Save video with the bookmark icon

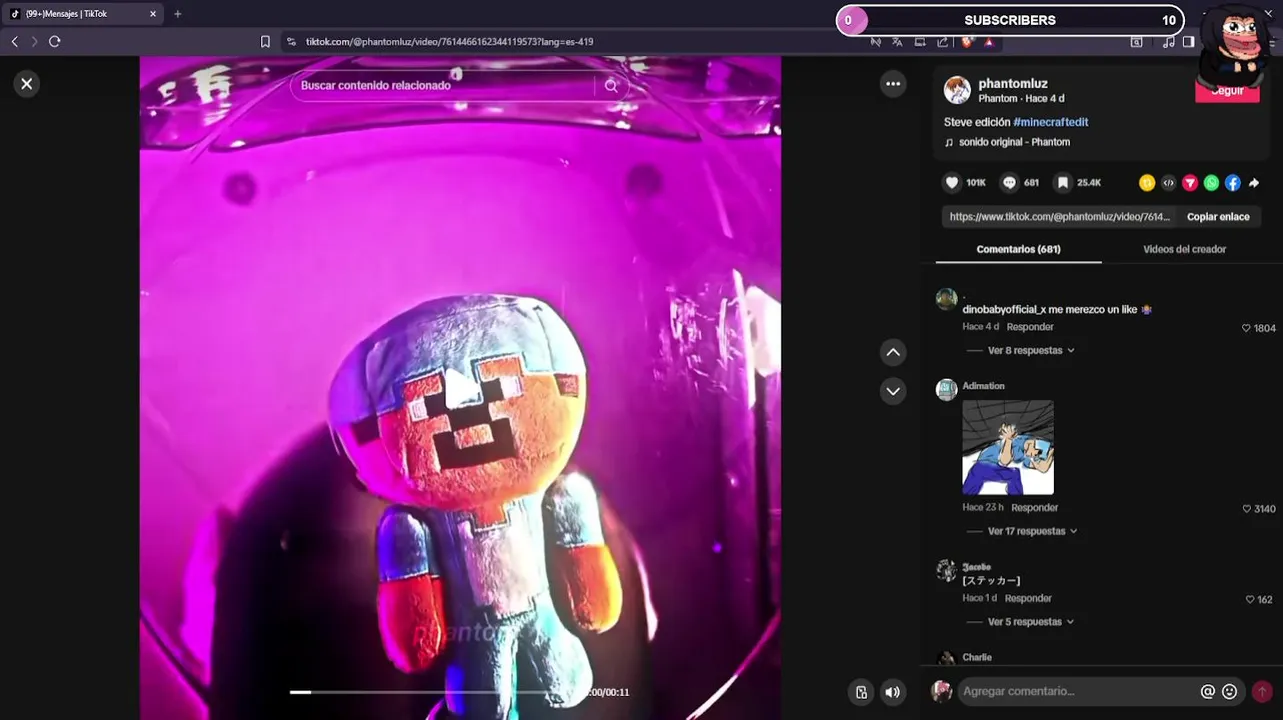(1063, 183)
